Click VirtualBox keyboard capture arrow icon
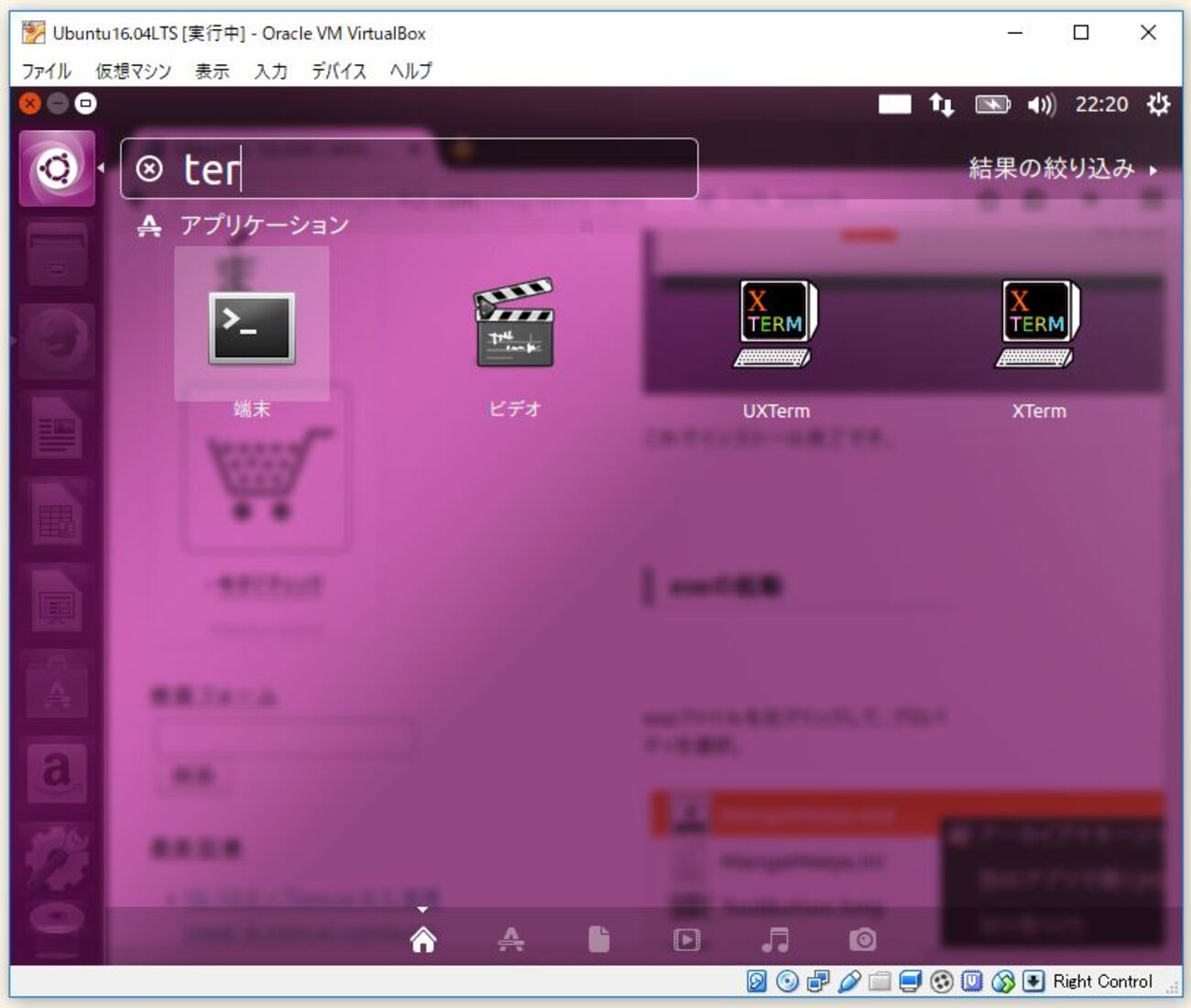The width and height of the screenshot is (1191, 1008). pyautogui.click(x=1033, y=981)
